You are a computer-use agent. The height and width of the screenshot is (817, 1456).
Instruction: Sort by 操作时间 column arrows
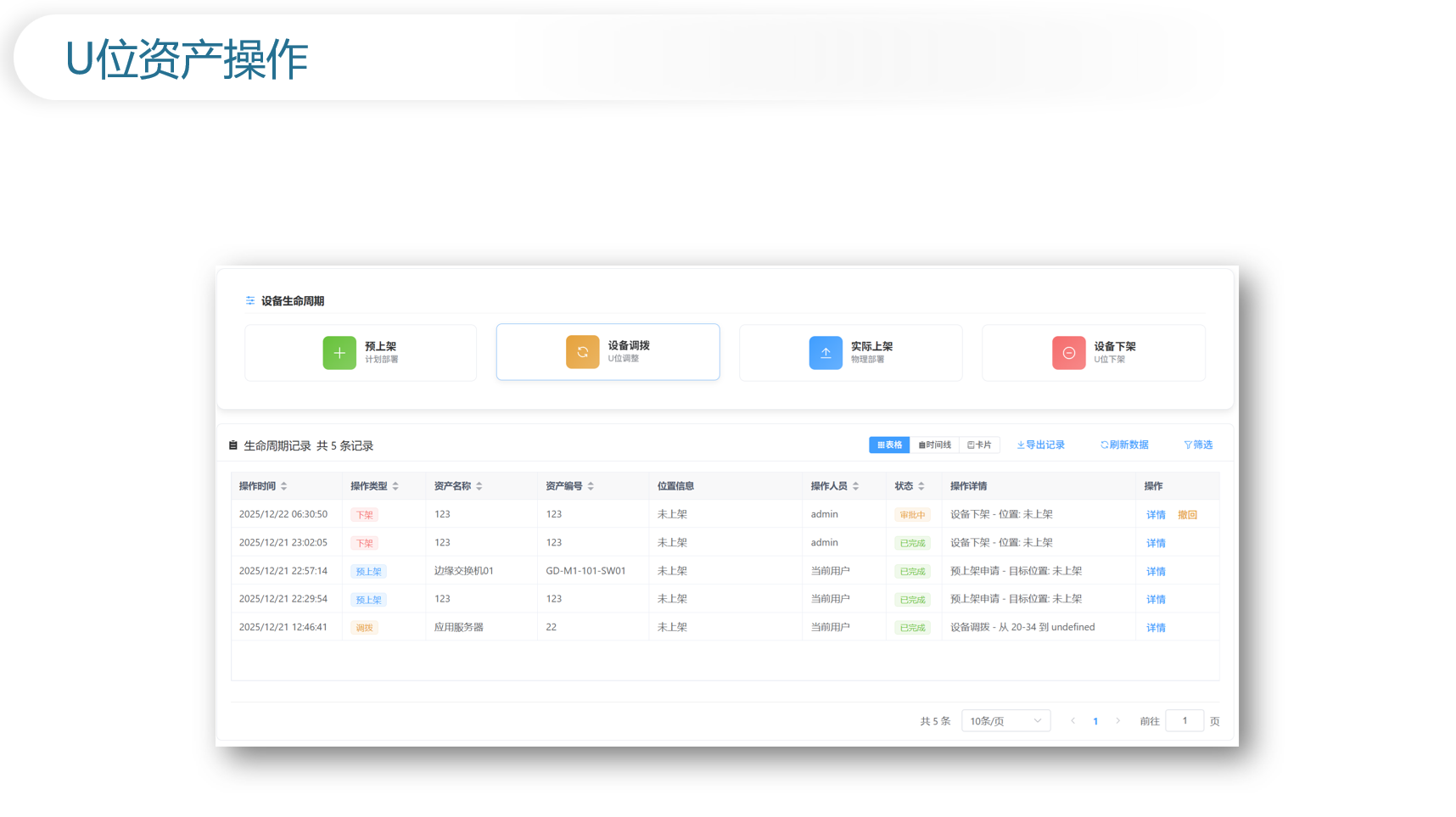point(284,486)
